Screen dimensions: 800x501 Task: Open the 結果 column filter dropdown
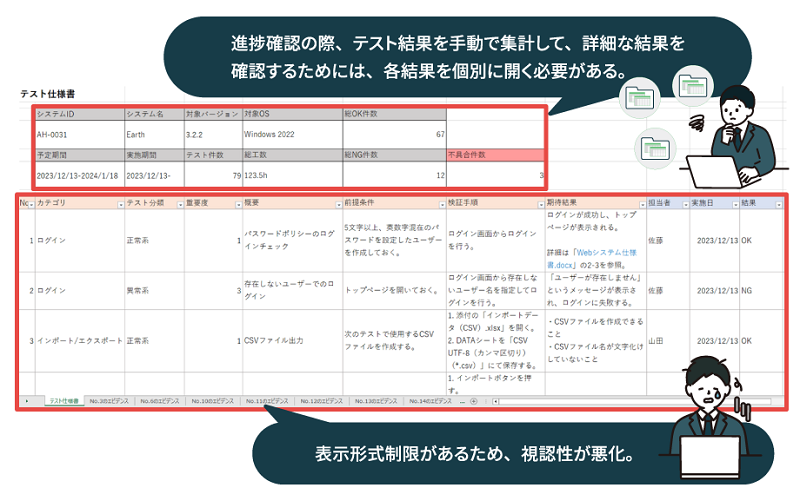coord(779,205)
